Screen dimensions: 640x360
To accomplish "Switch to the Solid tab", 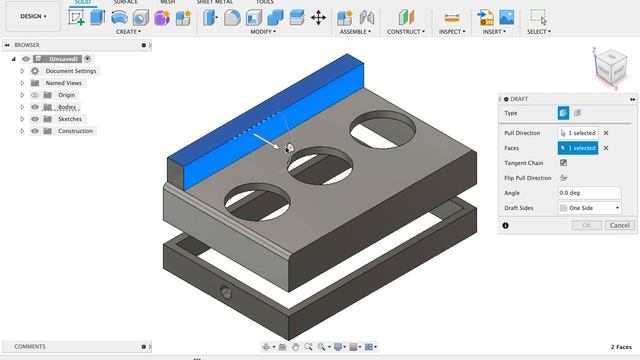I will pyautogui.click(x=83, y=2).
